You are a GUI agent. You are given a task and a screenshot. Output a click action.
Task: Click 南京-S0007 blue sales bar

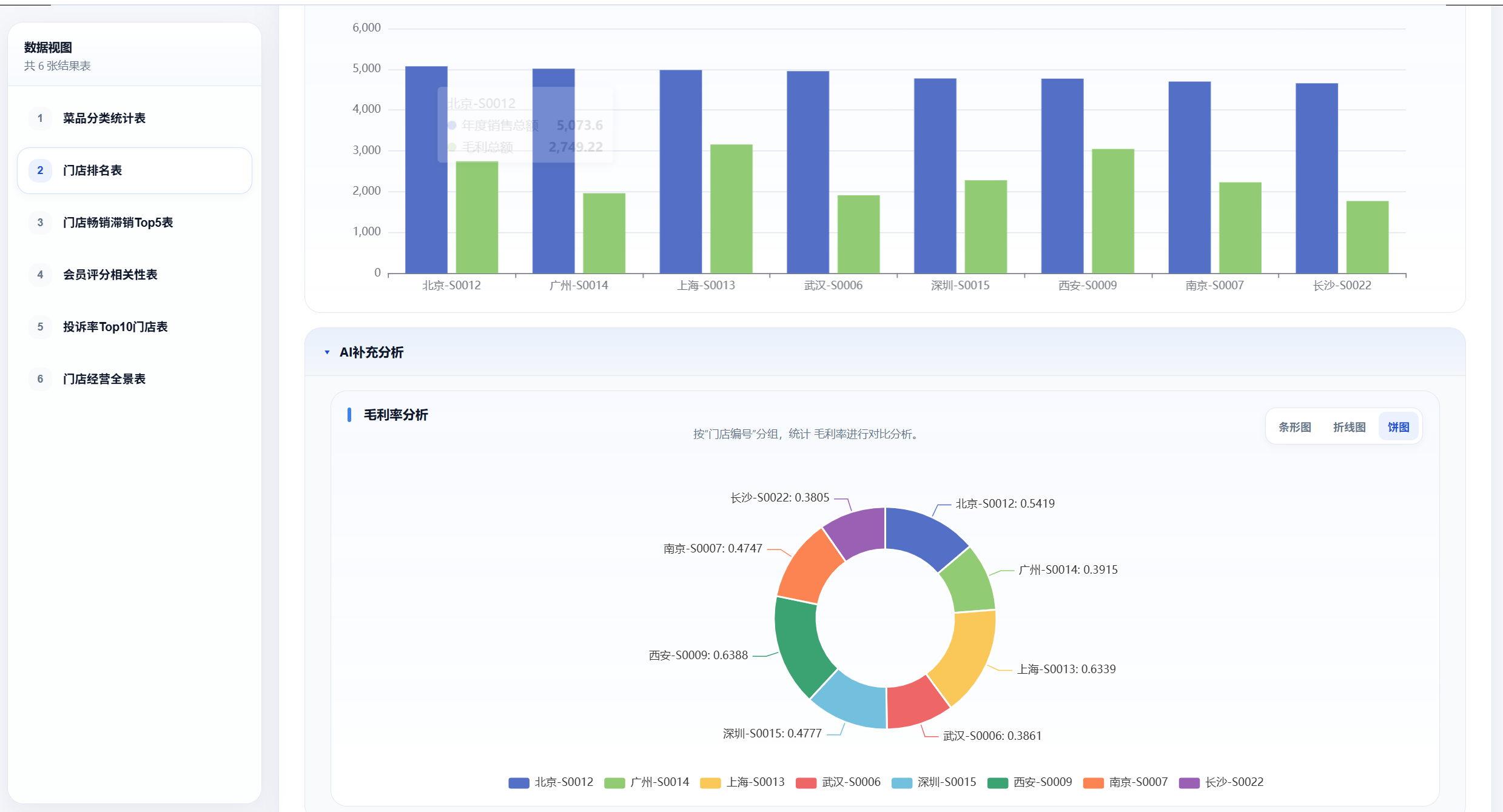point(1189,178)
